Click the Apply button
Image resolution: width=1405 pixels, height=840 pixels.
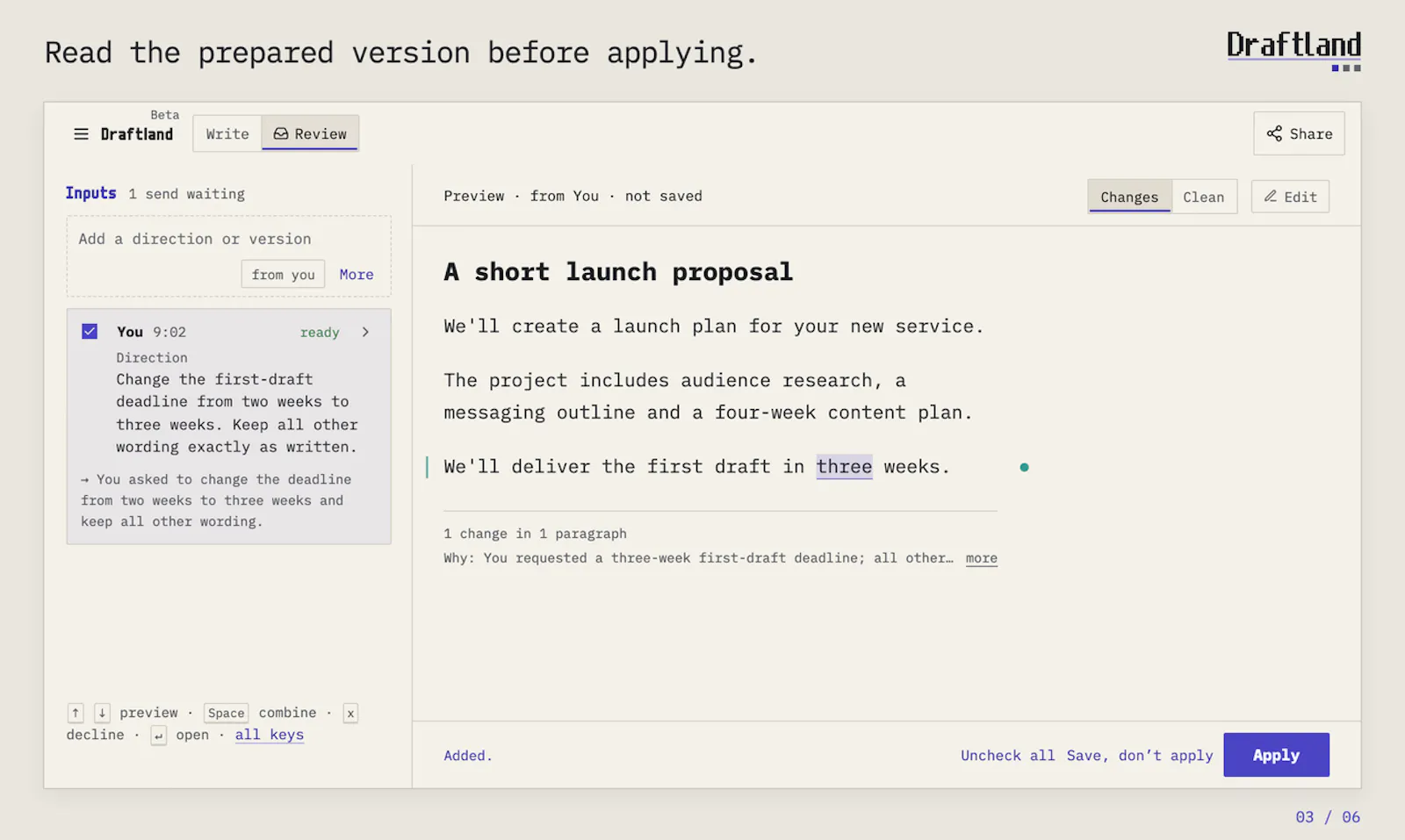[1276, 755]
